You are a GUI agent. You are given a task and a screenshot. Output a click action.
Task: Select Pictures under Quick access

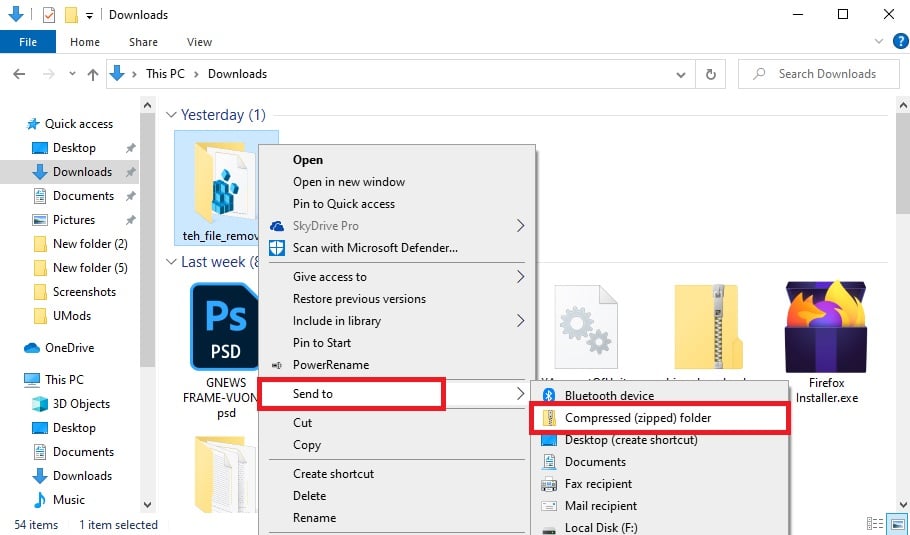pyautogui.click(x=74, y=220)
